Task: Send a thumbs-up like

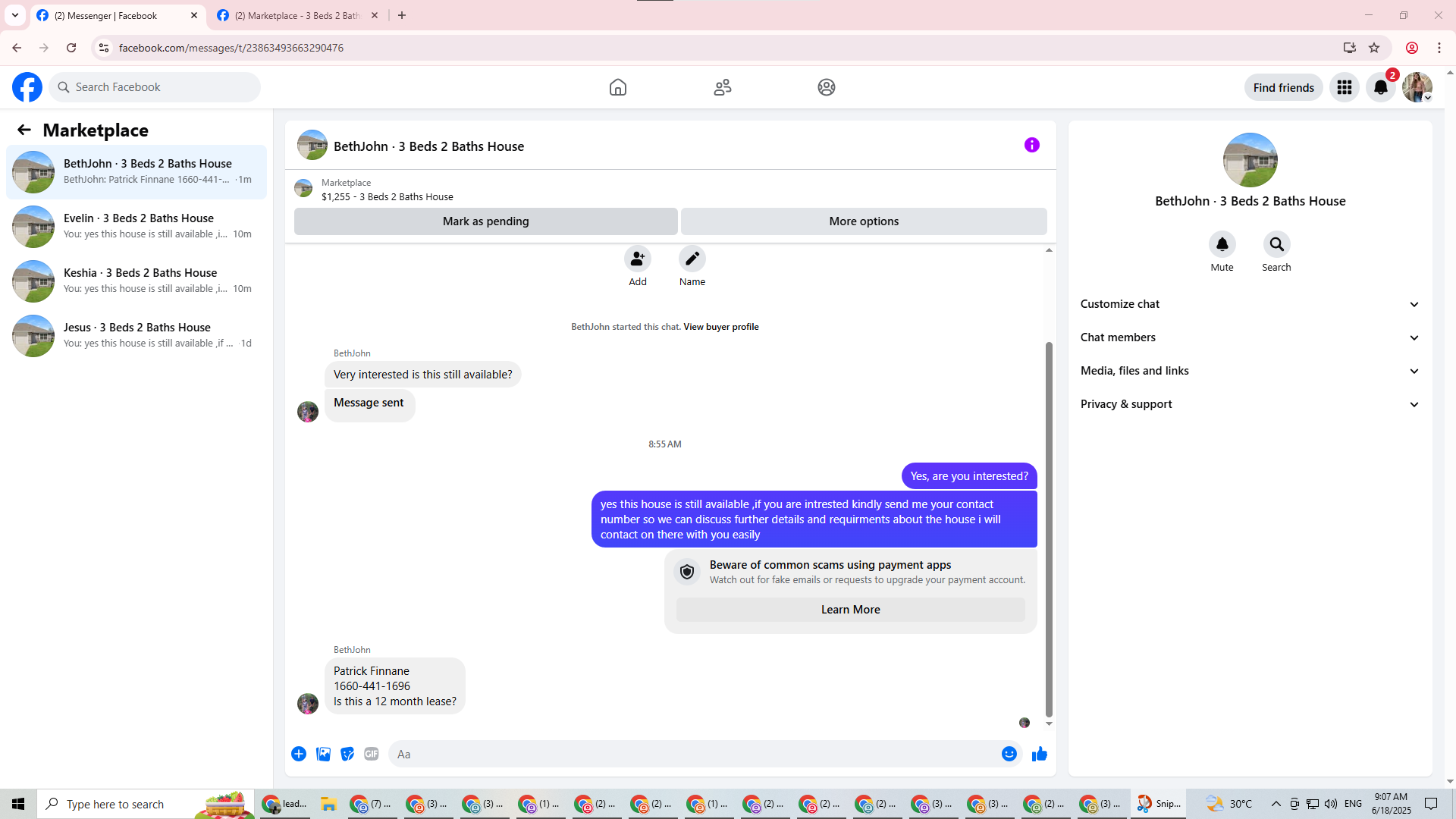Action: coord(1040,754)
